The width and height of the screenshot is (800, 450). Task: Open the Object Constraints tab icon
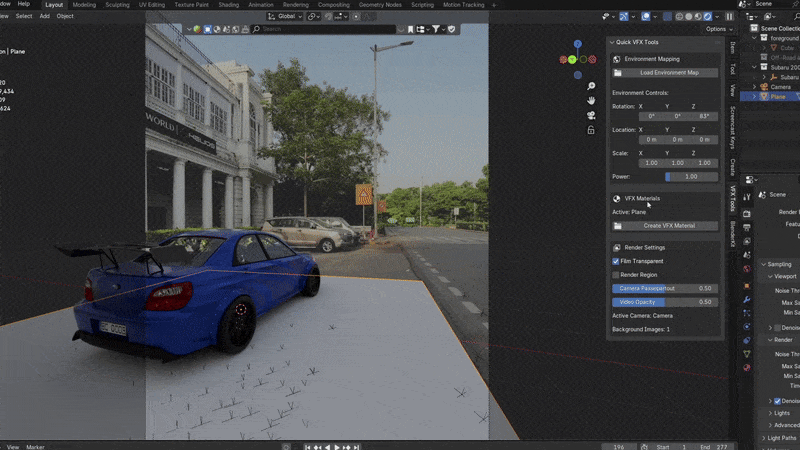[x=747, y=340]
